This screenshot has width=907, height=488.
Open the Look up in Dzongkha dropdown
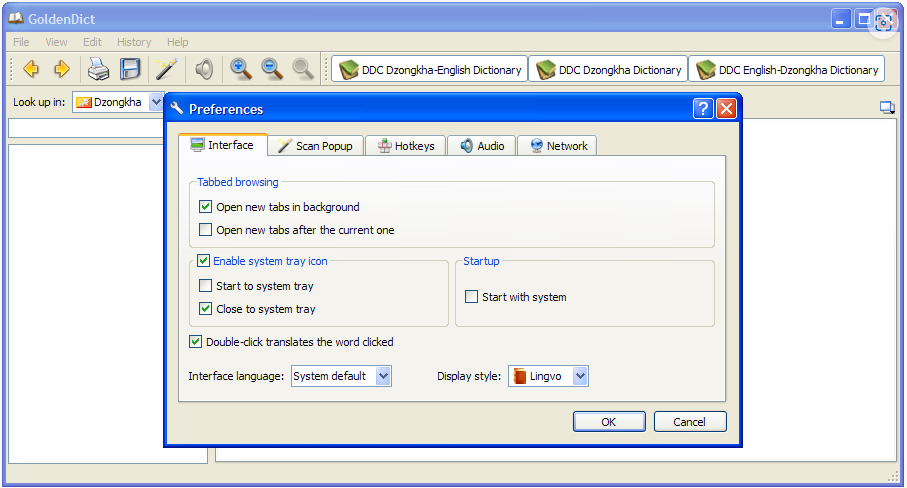pyautogui.click(x=118, y=102)
